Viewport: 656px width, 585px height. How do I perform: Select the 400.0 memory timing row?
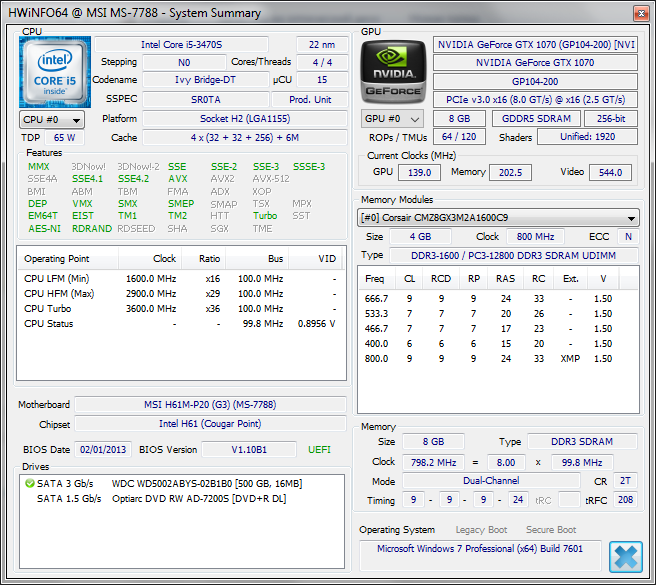pos(498,344)
